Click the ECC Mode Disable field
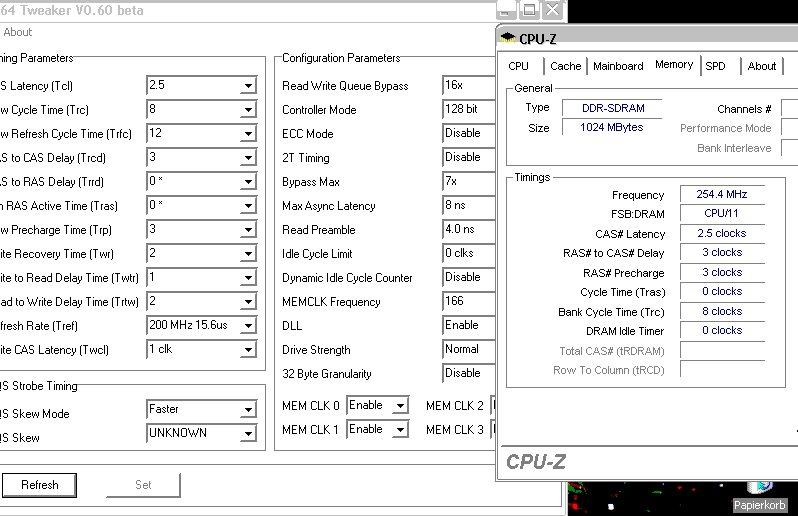Image resolution: width=798 pixels, height=516 pixels. (469, 133)
